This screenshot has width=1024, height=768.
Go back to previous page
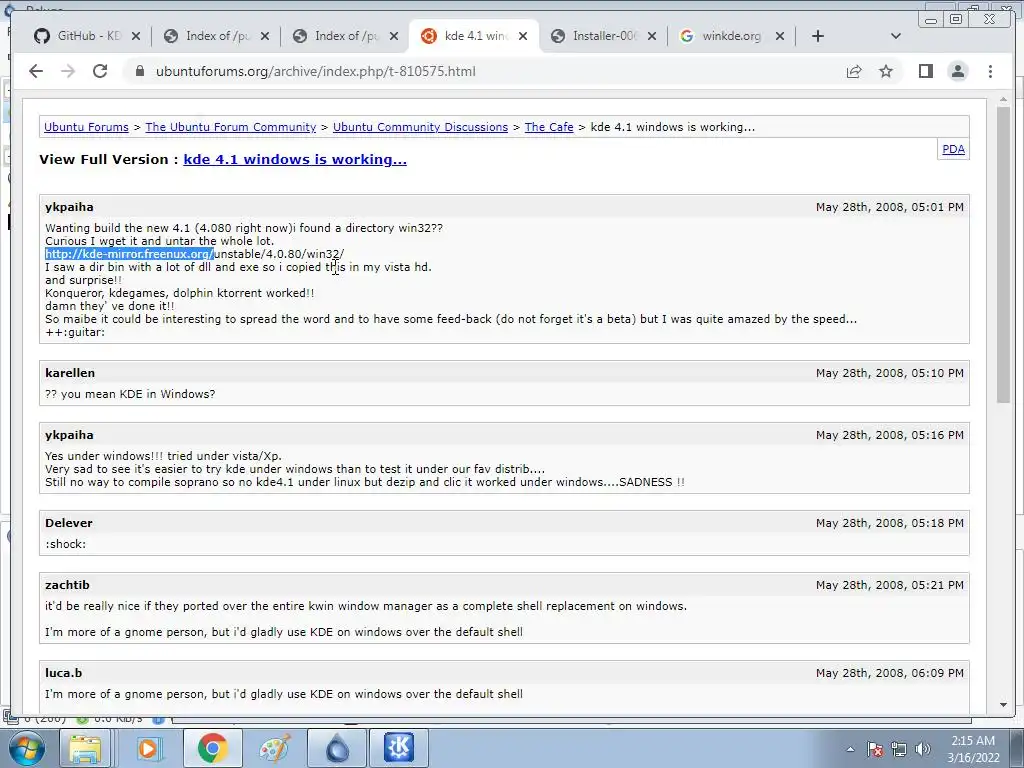[x=36, y=71]
